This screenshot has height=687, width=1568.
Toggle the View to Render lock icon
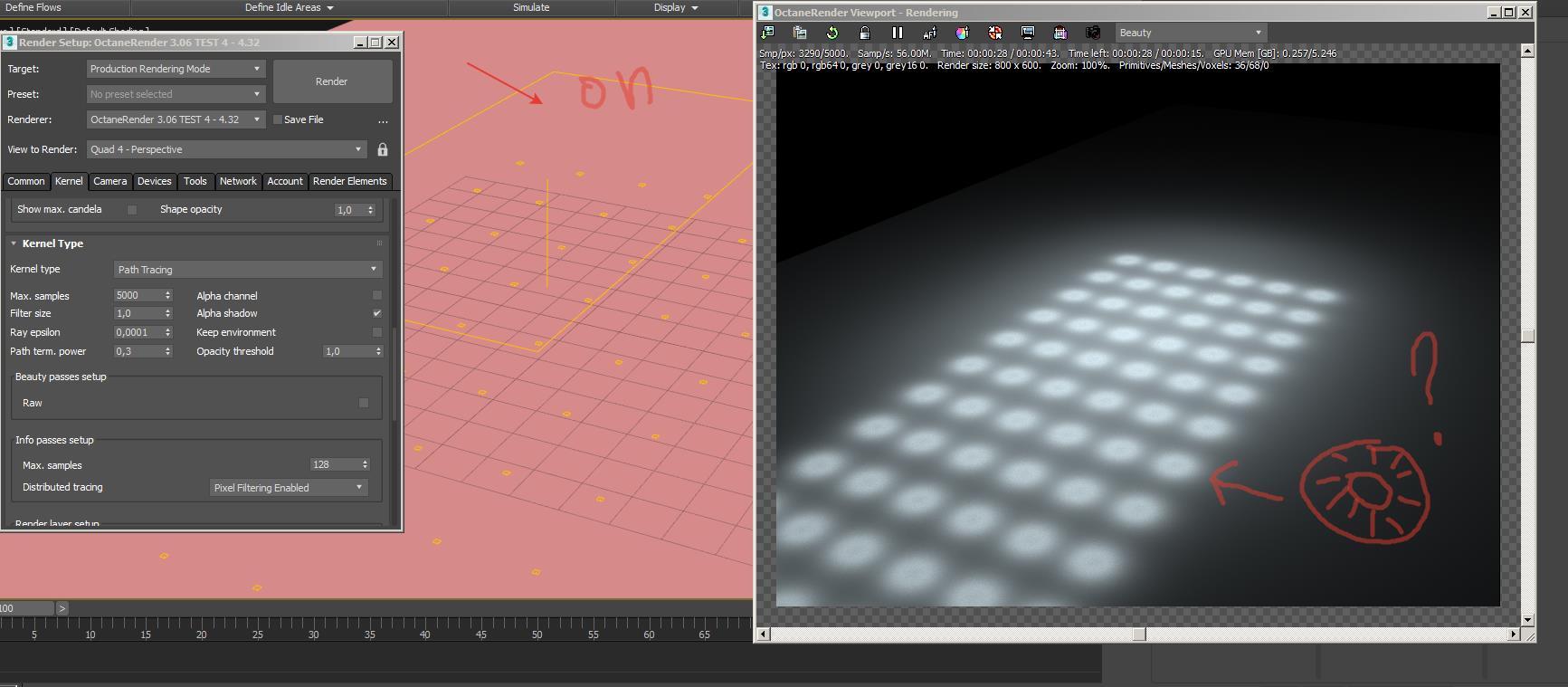(383, 149)
